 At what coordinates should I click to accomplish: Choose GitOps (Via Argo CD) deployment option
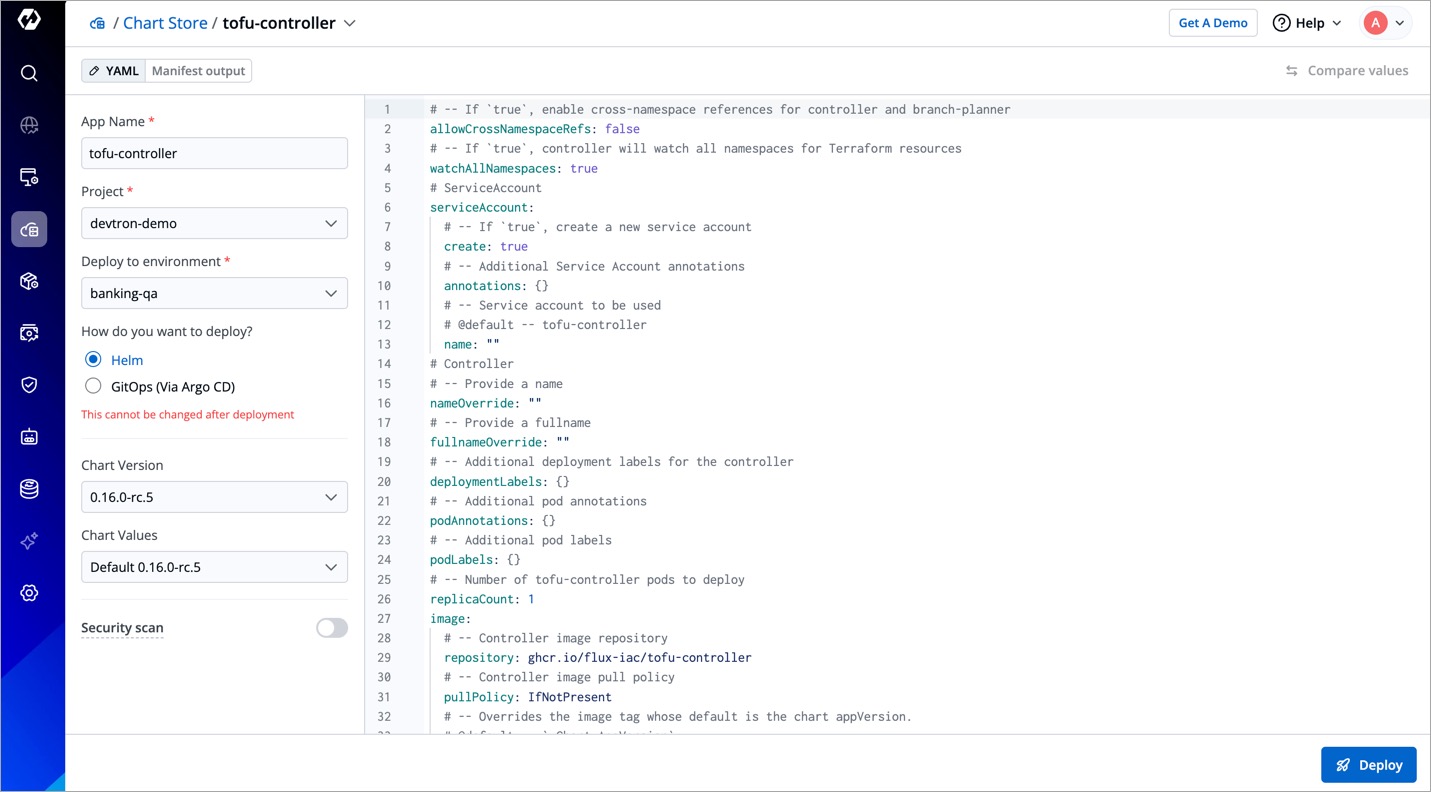point(93,386)
